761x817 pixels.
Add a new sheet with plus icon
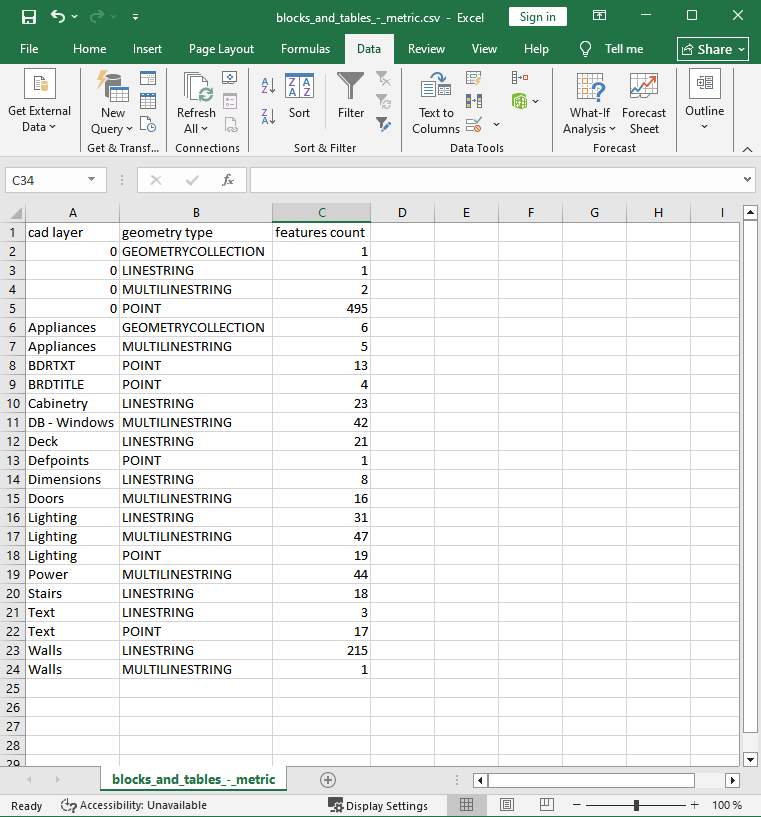pos(328,780)
